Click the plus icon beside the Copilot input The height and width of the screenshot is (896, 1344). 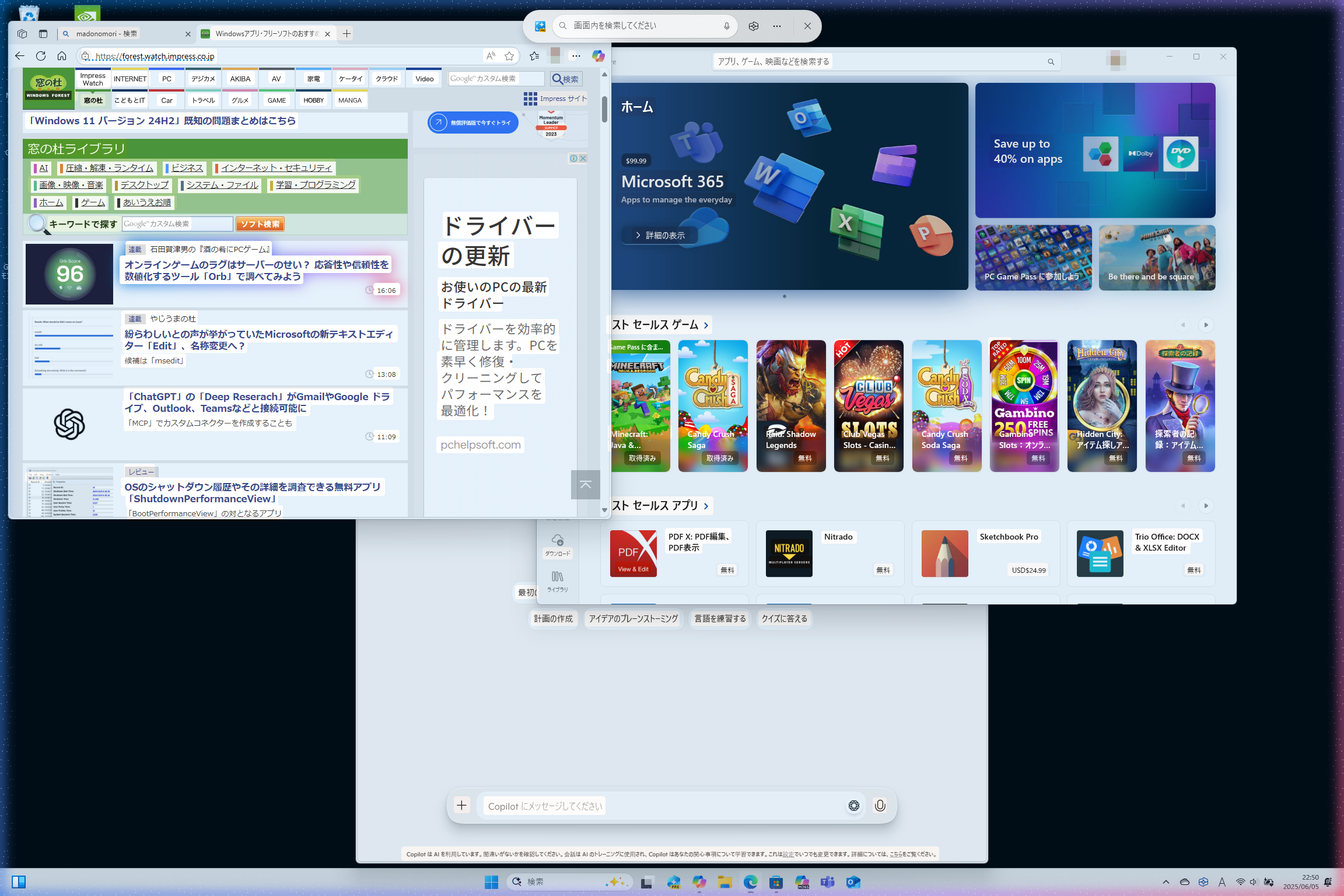461,805
